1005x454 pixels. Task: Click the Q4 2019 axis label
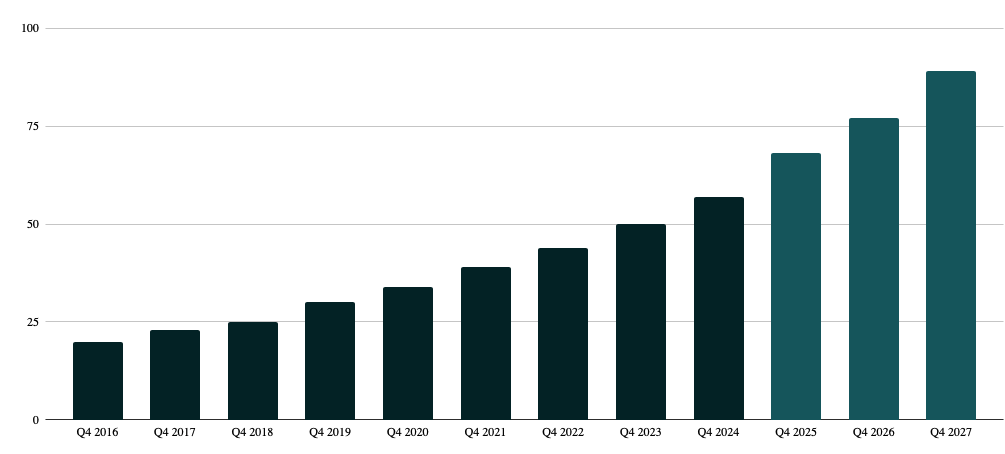[330, 433]
